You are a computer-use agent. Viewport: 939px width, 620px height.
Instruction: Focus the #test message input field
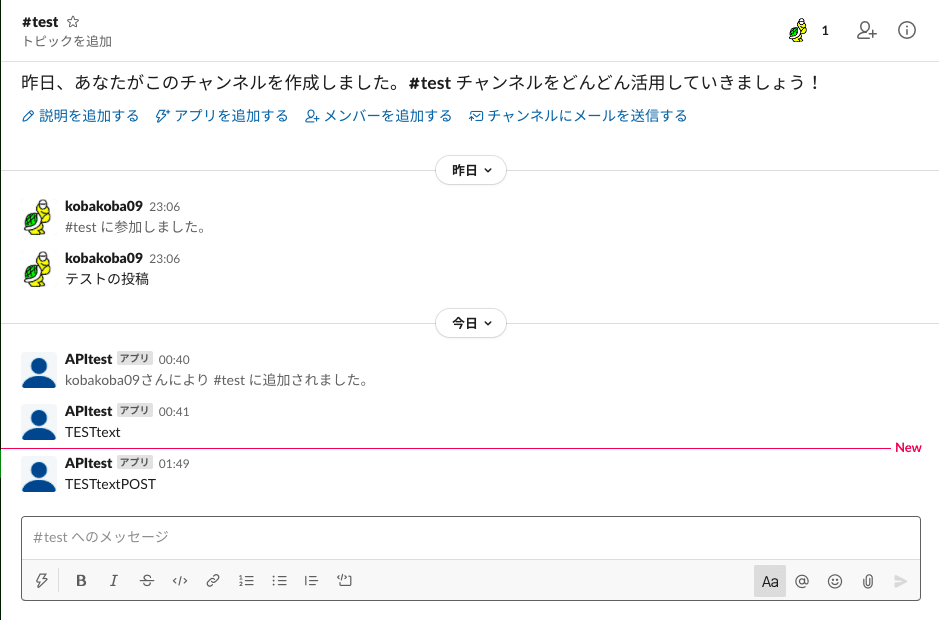[470, 537]
